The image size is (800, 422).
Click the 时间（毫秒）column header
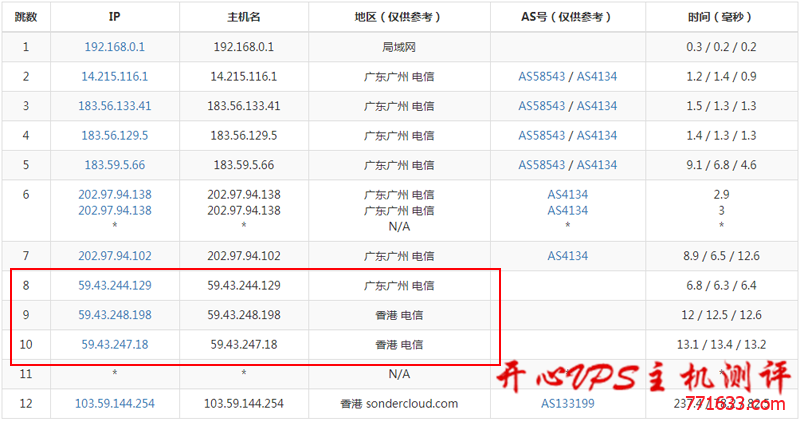721,17
